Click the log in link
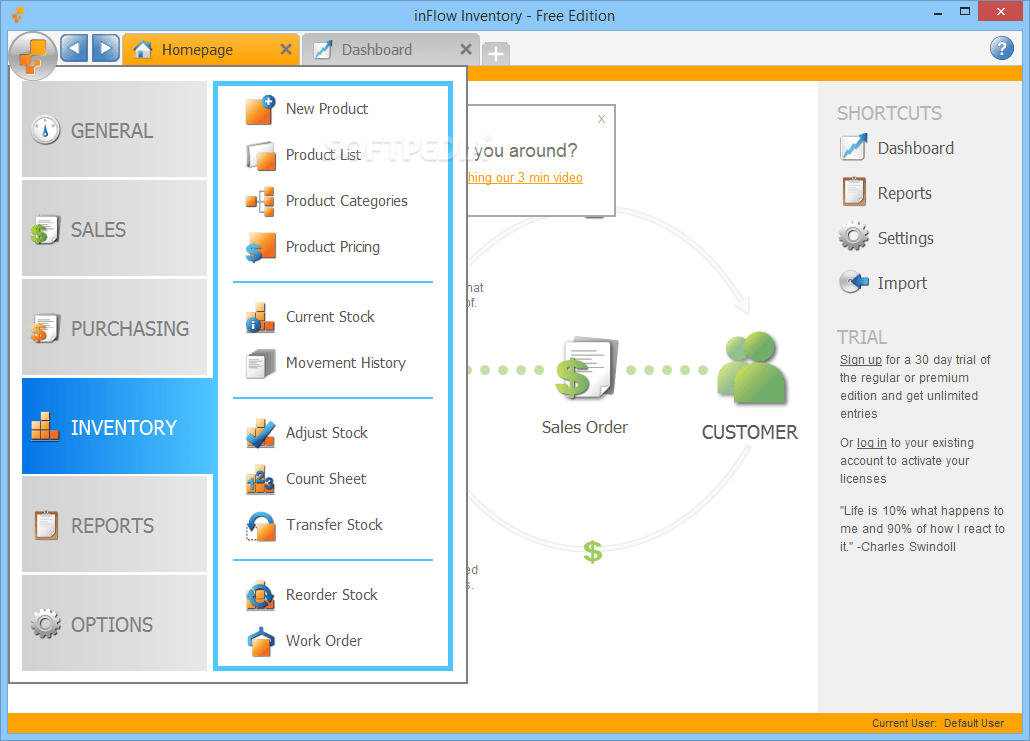Screen dimensions: 1030x741 click(x=872, y=443)
